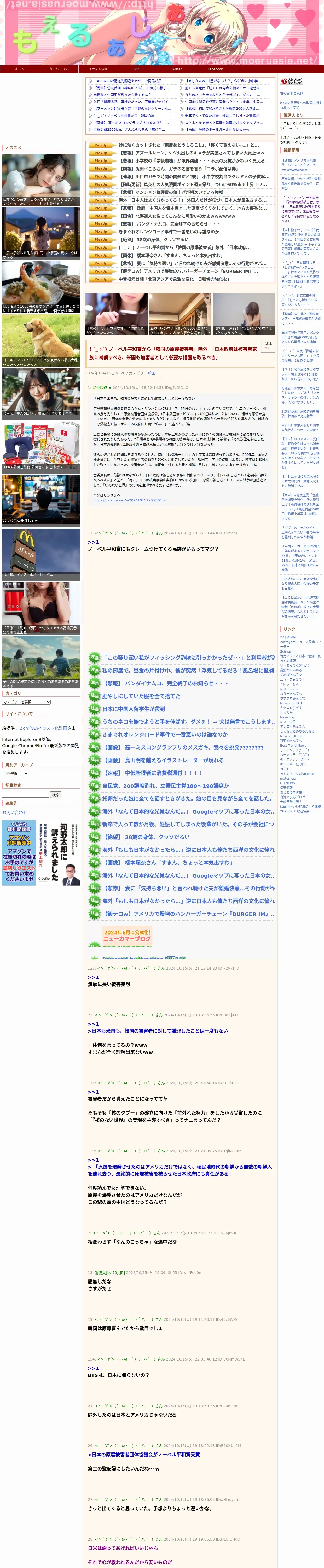This screenshot has height=1568, width=324.
Task: Open the v.daum.net source article link
Action: point(129,500)
